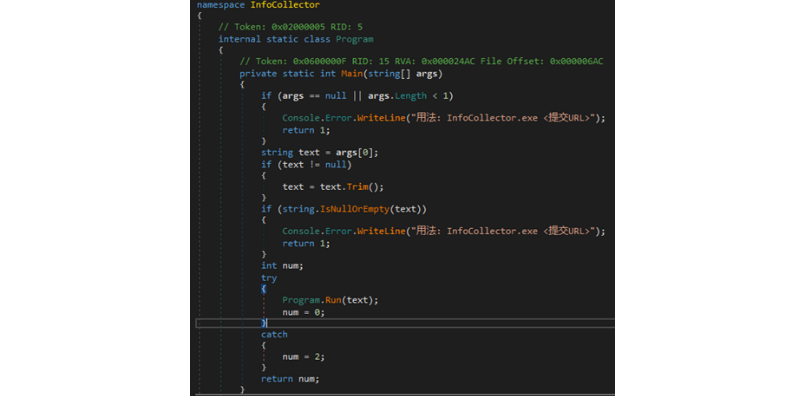
Task: Click the 'num = 2;' statement
Action: (x=304, y=357)
